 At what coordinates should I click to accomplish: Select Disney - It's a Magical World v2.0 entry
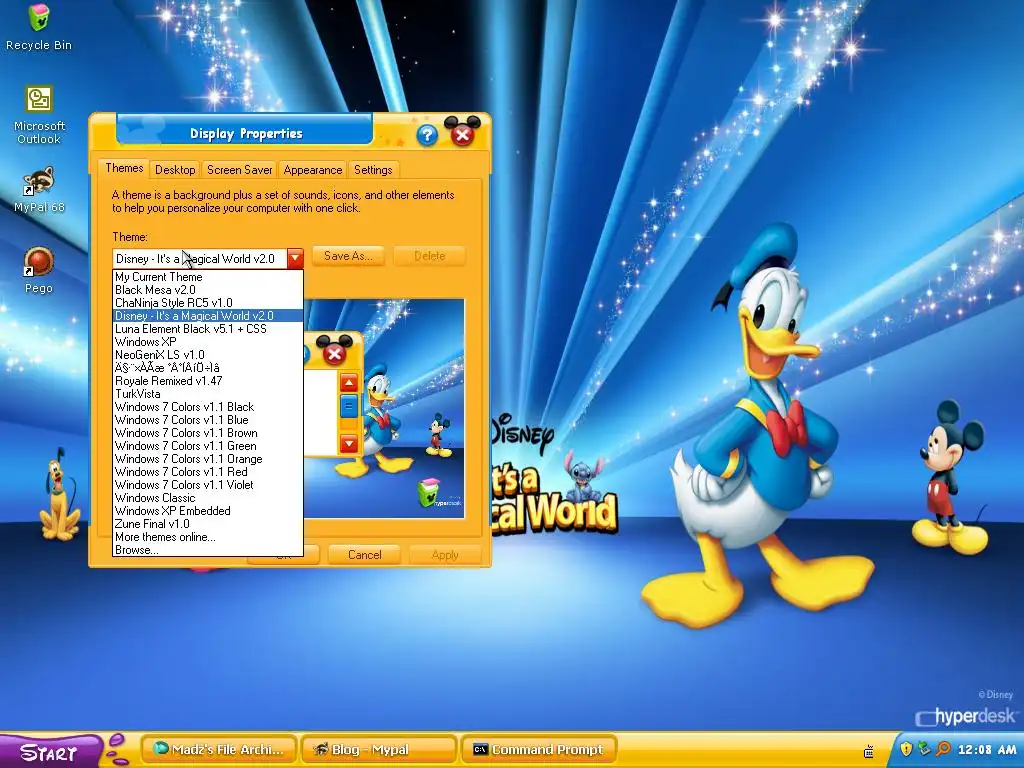point(208,316)
